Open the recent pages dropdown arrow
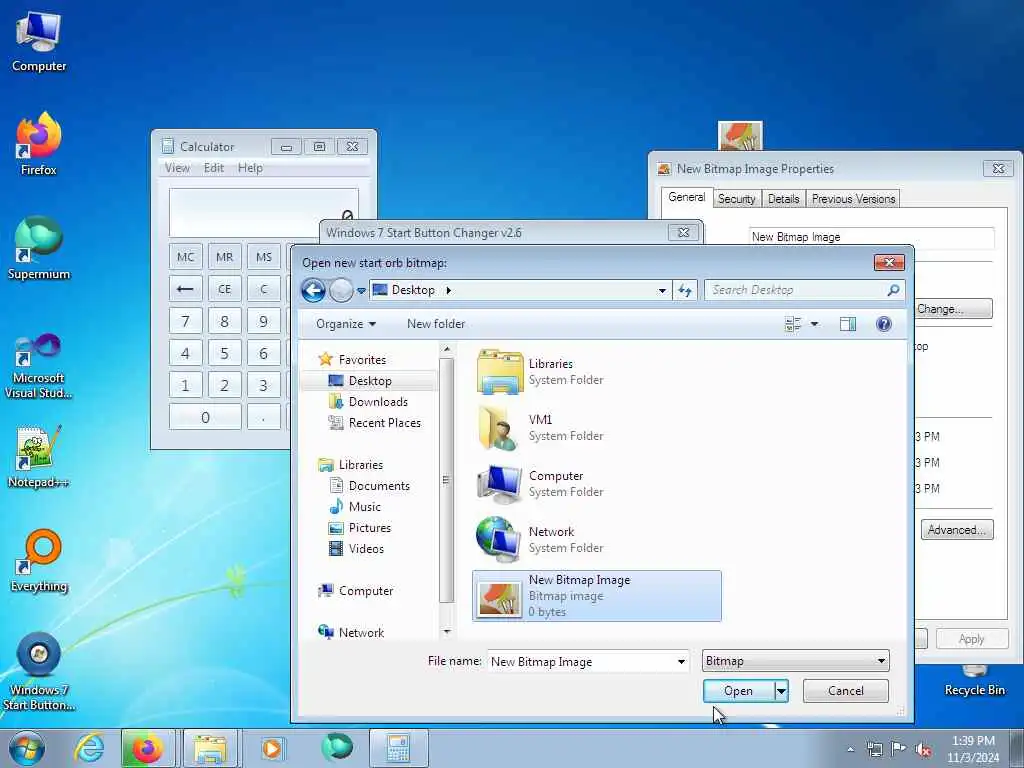Image resolution: width=1024 pixels, height=768 pixels. coord(361,291)
